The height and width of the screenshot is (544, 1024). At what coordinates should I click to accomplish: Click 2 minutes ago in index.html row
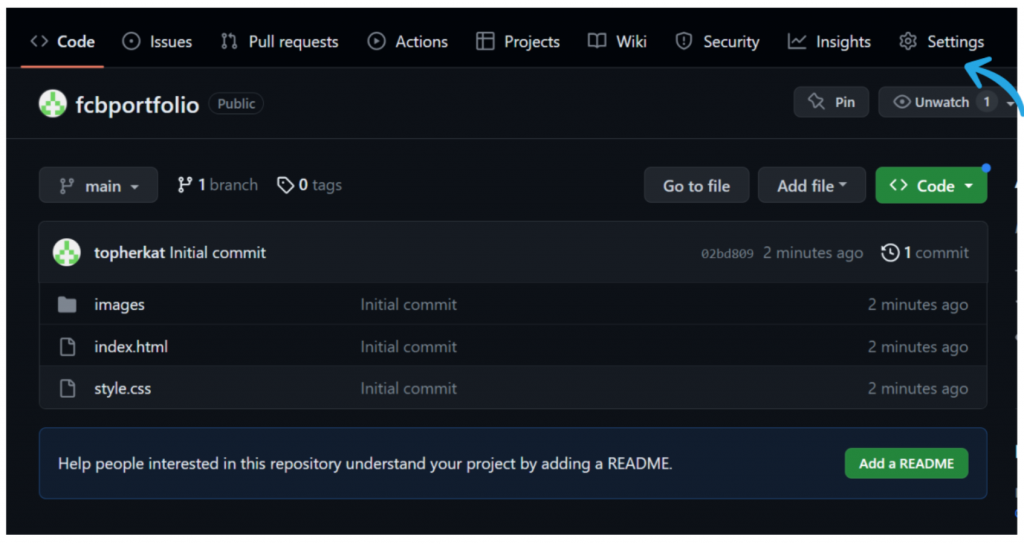[918, 347]
